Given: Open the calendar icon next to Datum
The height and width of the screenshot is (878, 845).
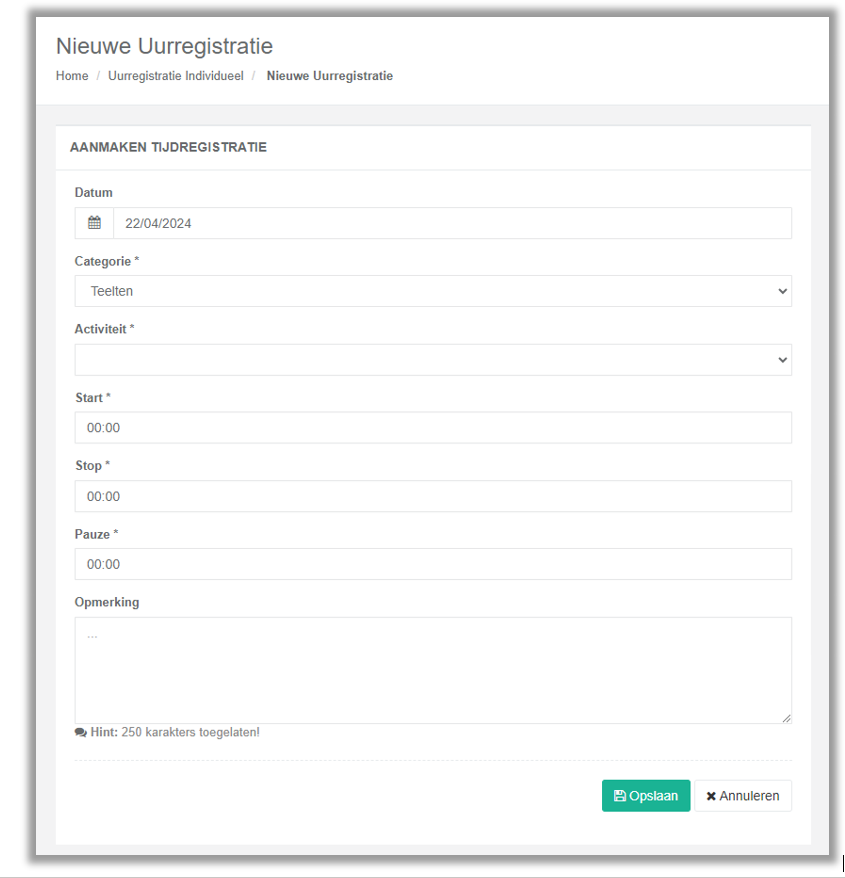Looking at the screenshot, I should pos(94,223).
